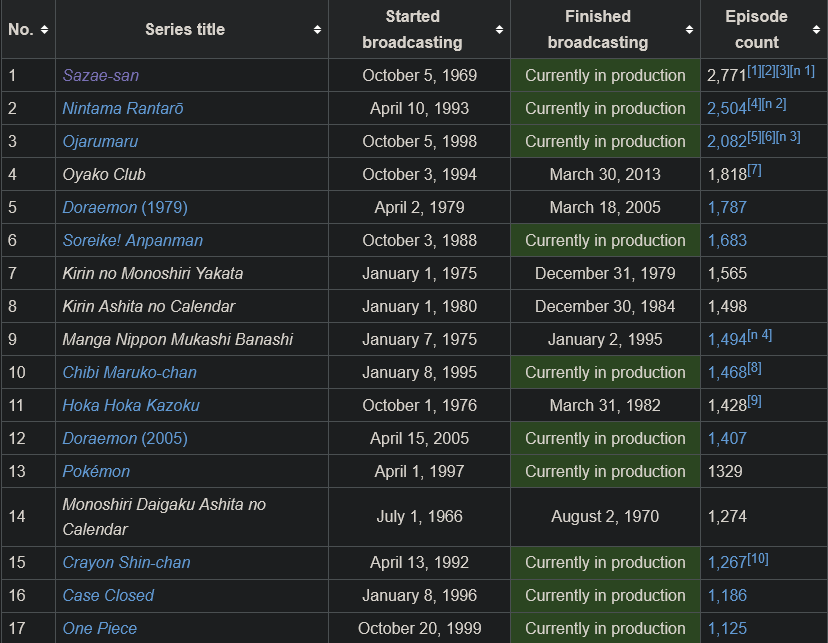Open citation [6] for Ojarumaru
Viewport: 828px width, 643px height.
[x=769, y=137]
